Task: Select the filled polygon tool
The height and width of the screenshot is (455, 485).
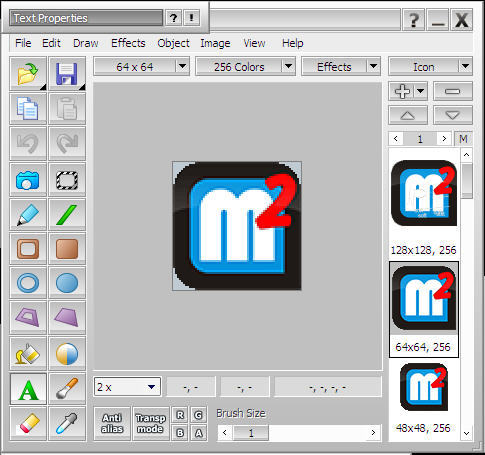Action: point(67,317)
